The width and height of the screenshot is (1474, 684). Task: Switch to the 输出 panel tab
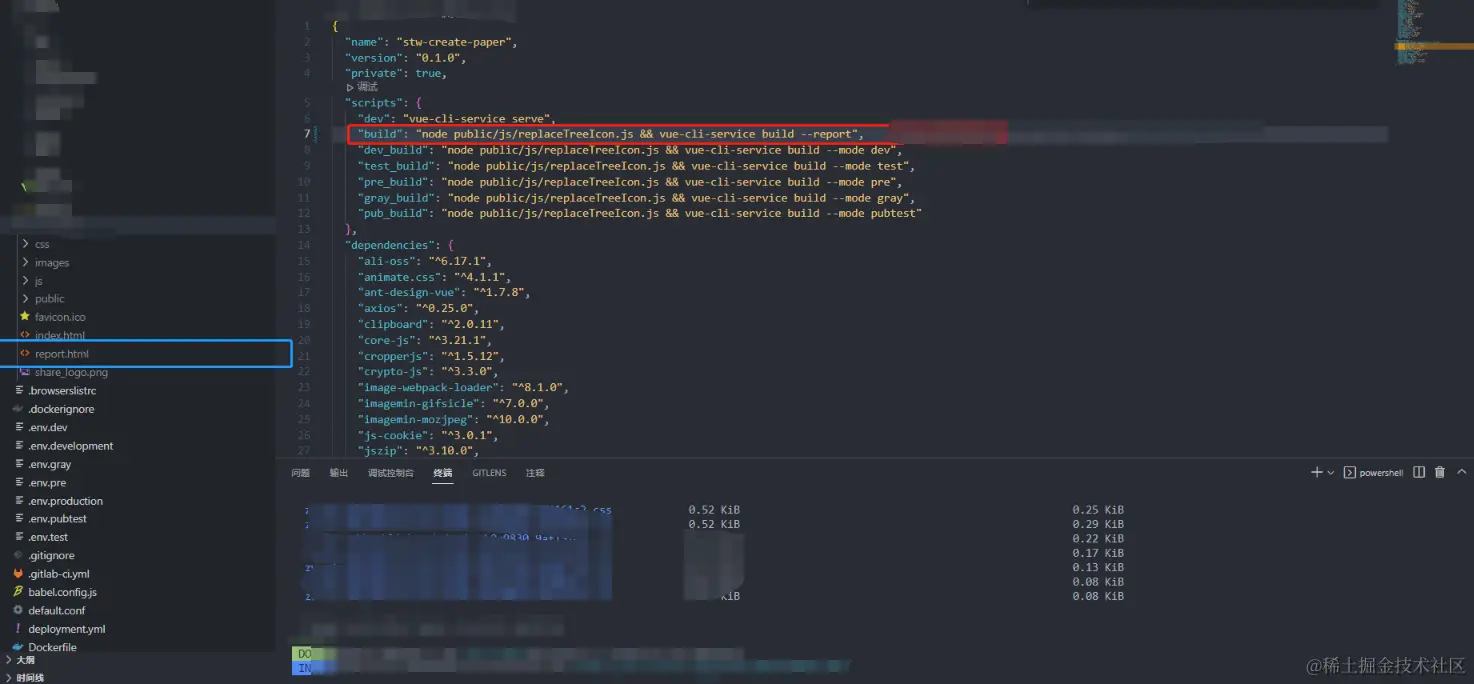pos(339,473)
